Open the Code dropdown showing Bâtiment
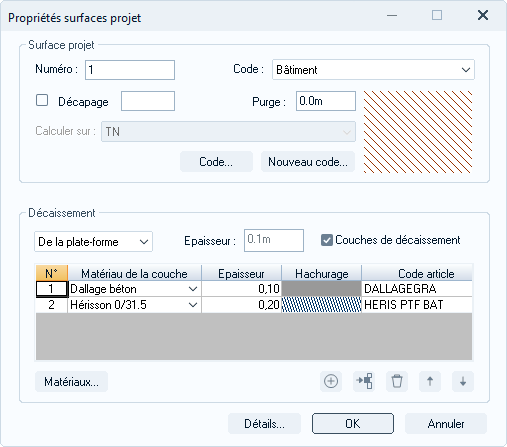Image resolution: width=507 pixels, height=447 pixels. coord(373,70)
